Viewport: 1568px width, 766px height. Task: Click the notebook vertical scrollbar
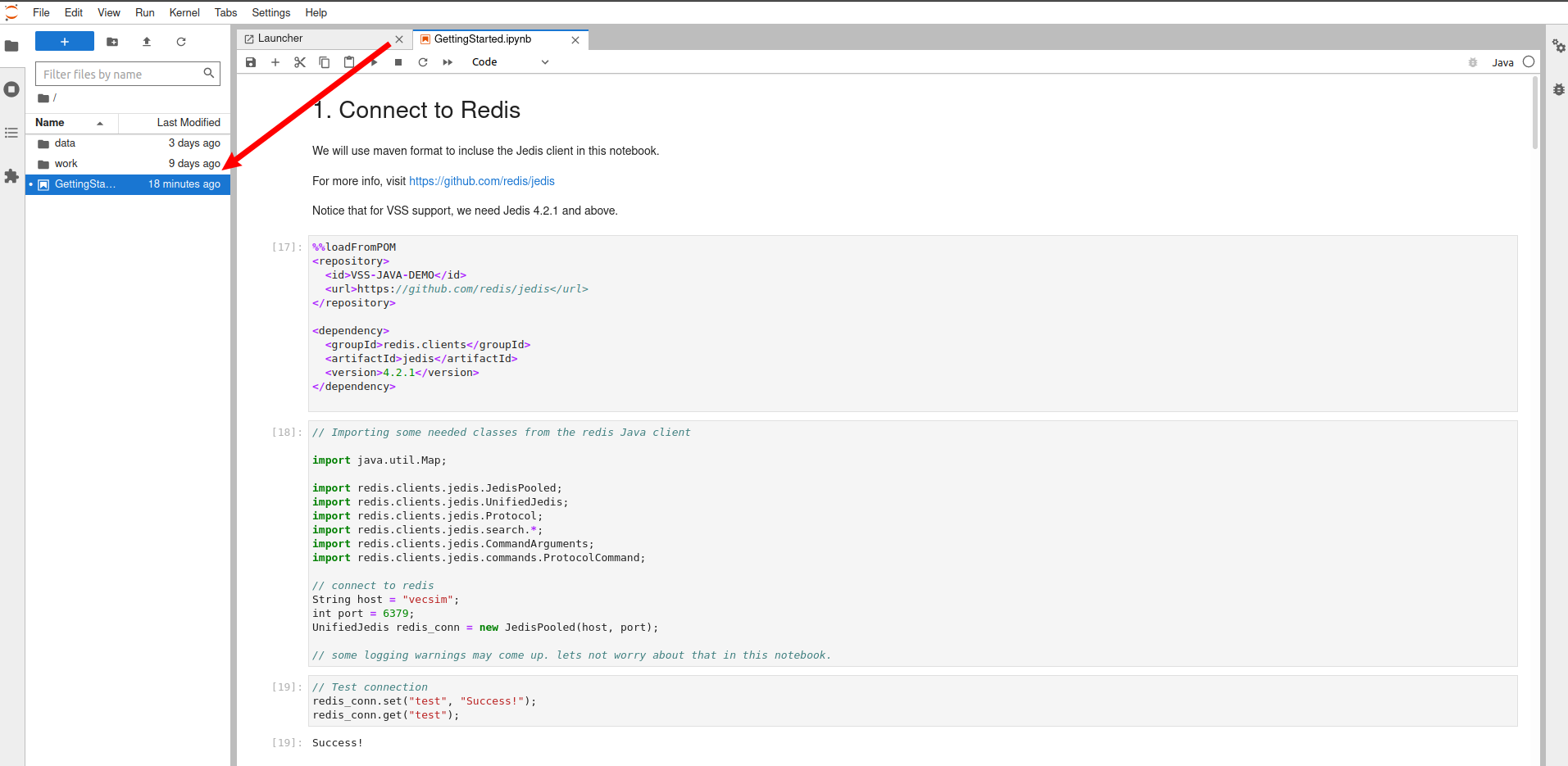[x=1535, y=113]
